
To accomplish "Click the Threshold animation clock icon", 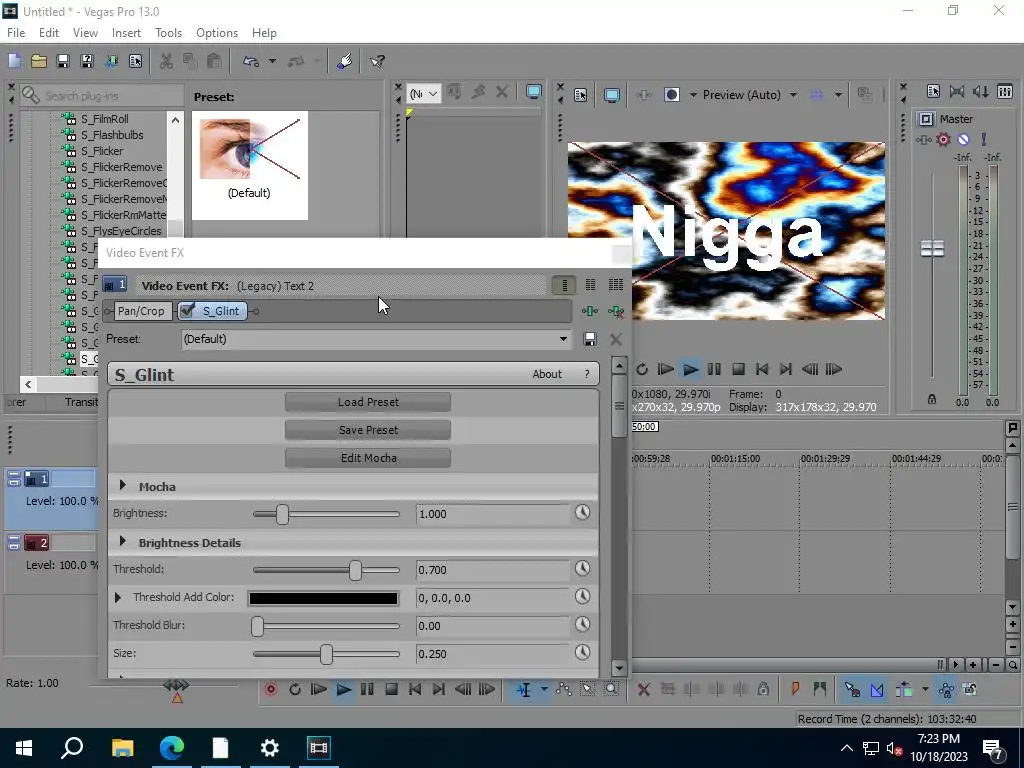I will click(x=583, y=569).
